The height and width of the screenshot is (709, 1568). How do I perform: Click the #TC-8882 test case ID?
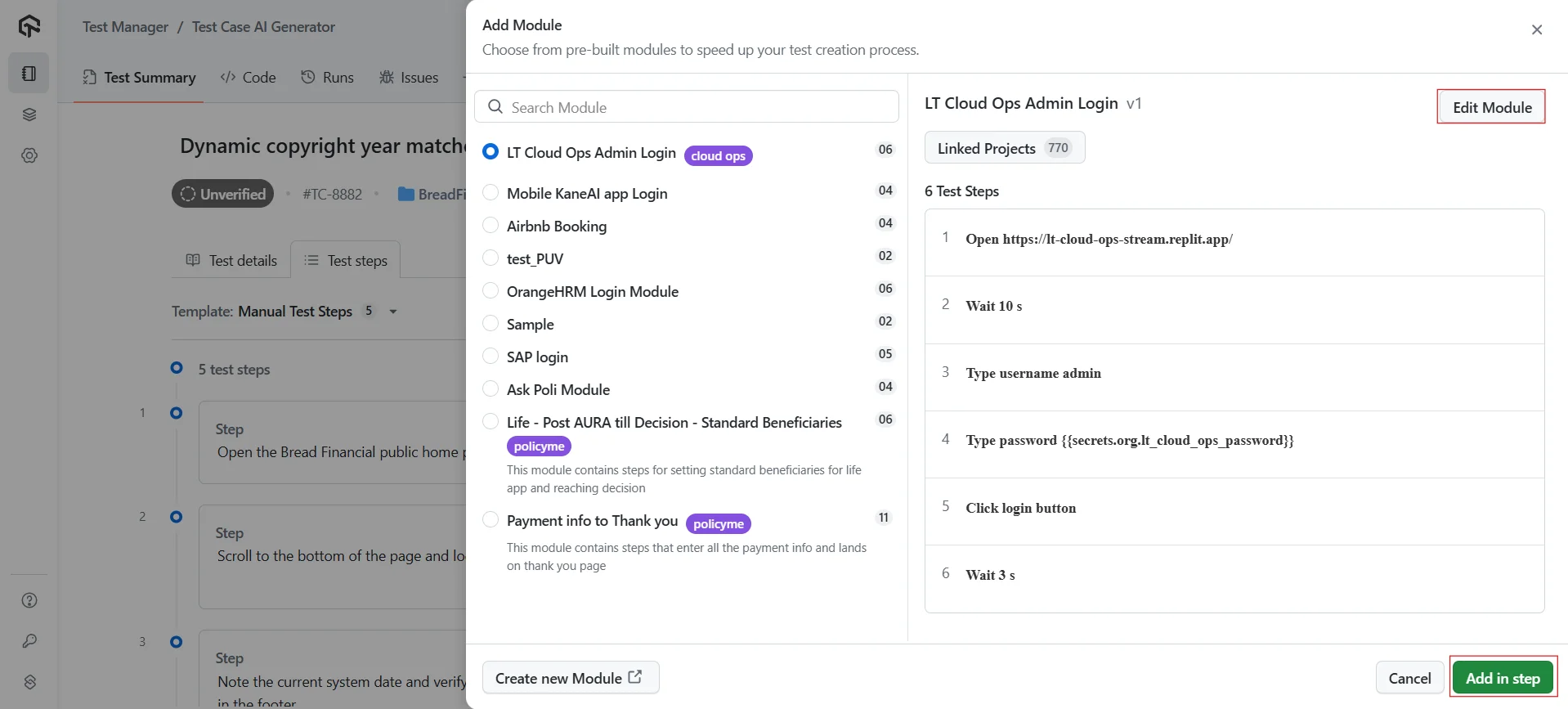pos(332,195)
